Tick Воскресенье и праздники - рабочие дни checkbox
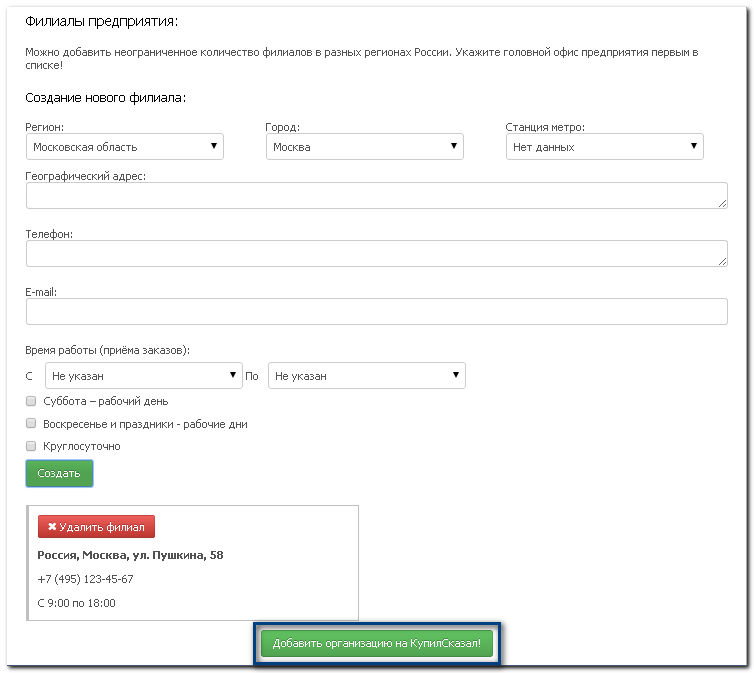 (x=31, y=424)
